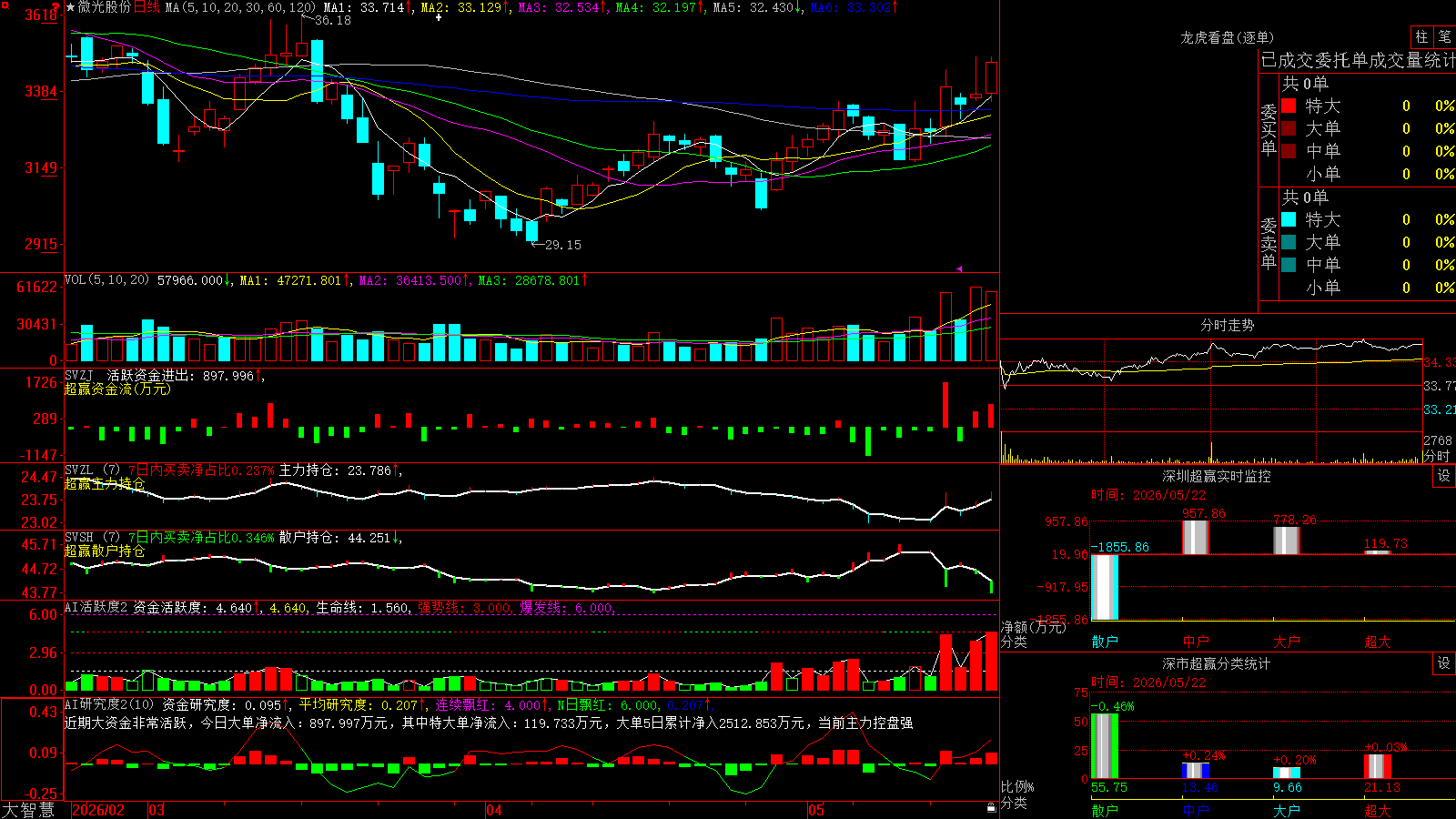
Task: Open the MA(5,10,20,30,60,120) indicator parameters
Action: point(240,7)
